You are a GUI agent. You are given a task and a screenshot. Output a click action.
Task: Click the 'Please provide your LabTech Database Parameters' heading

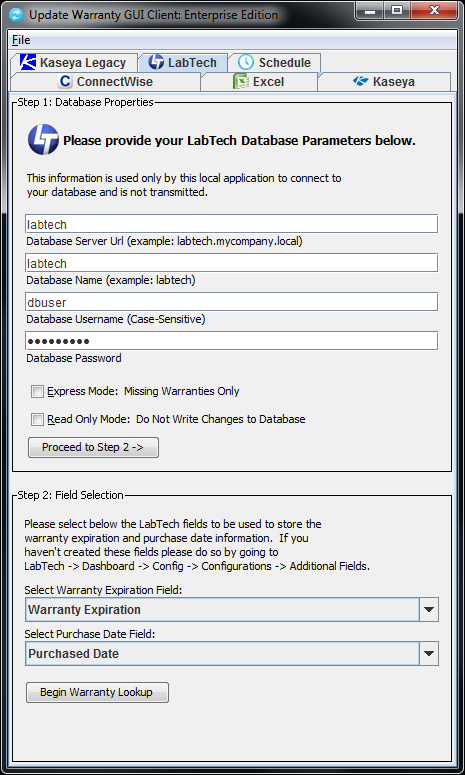click(x=239, y=141)
